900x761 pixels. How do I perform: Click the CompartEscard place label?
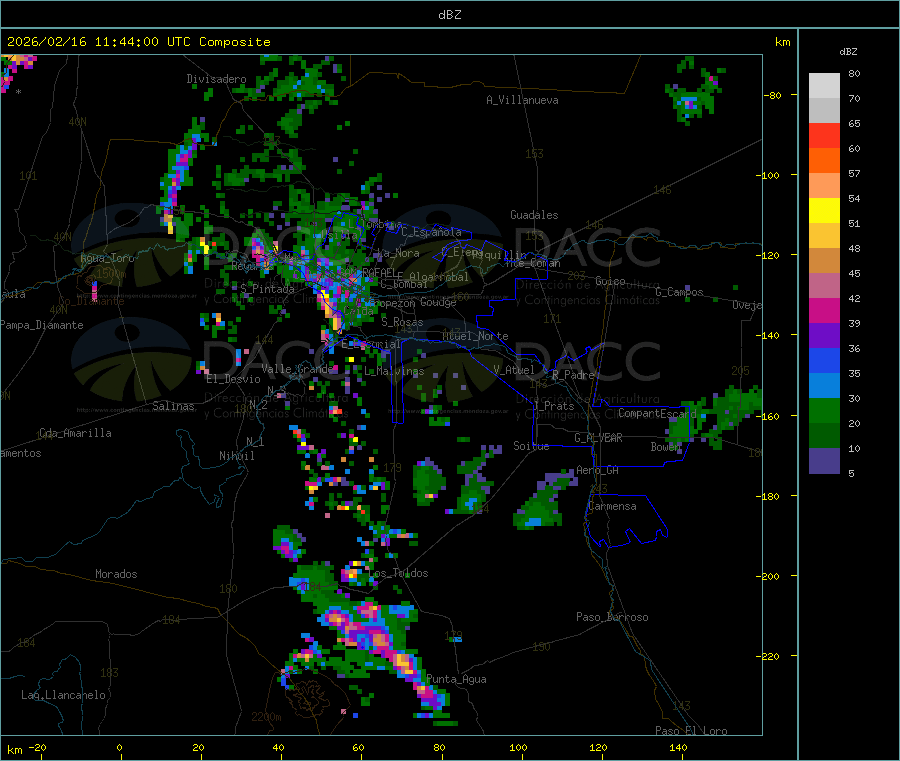click(657, 413)
